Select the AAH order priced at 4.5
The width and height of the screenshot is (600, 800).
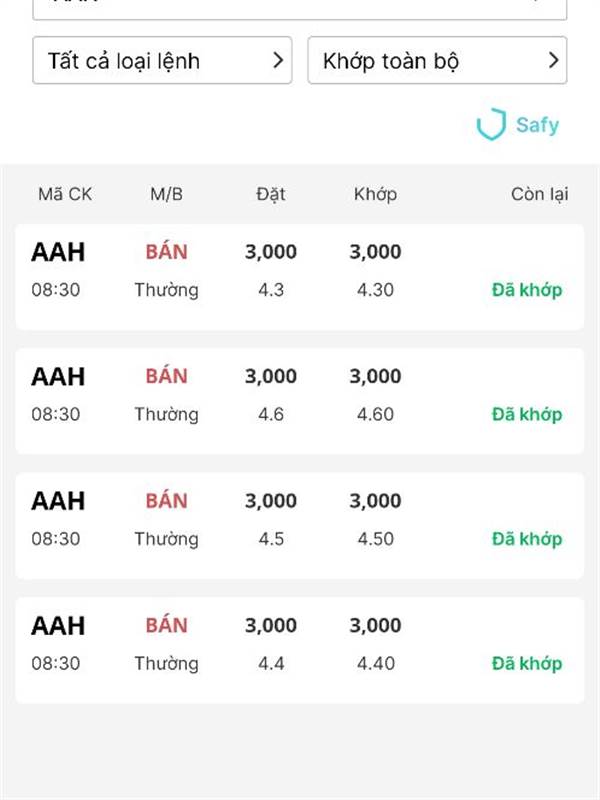point(300,526)
